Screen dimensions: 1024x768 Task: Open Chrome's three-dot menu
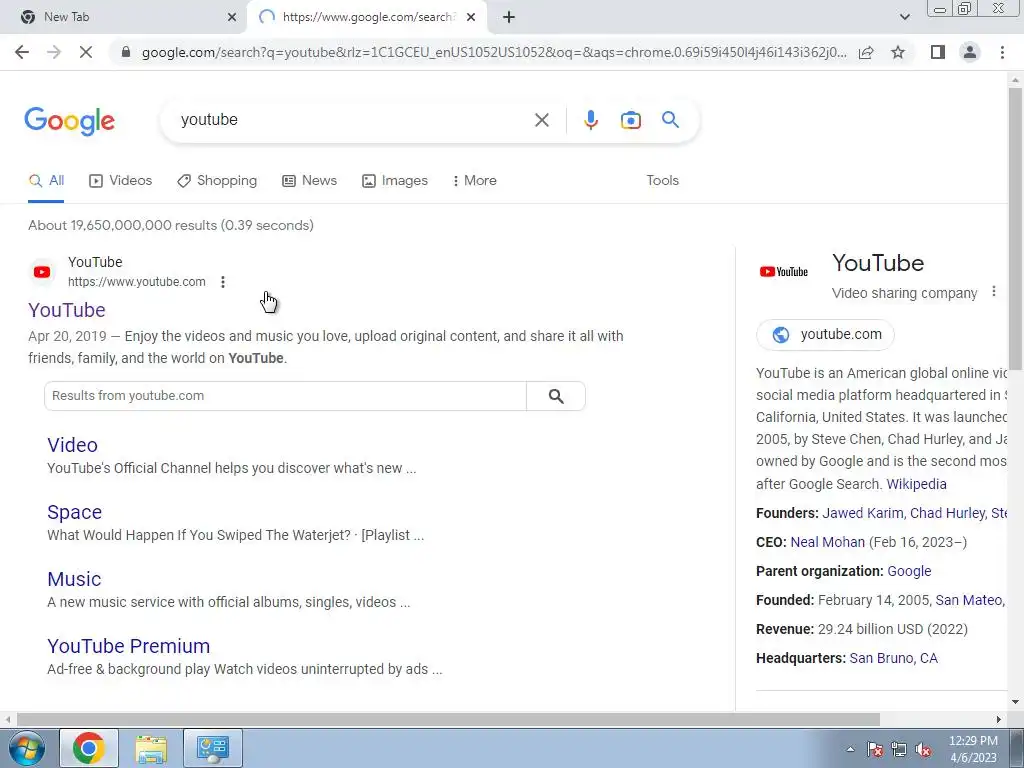click(x=1002, y=52)
